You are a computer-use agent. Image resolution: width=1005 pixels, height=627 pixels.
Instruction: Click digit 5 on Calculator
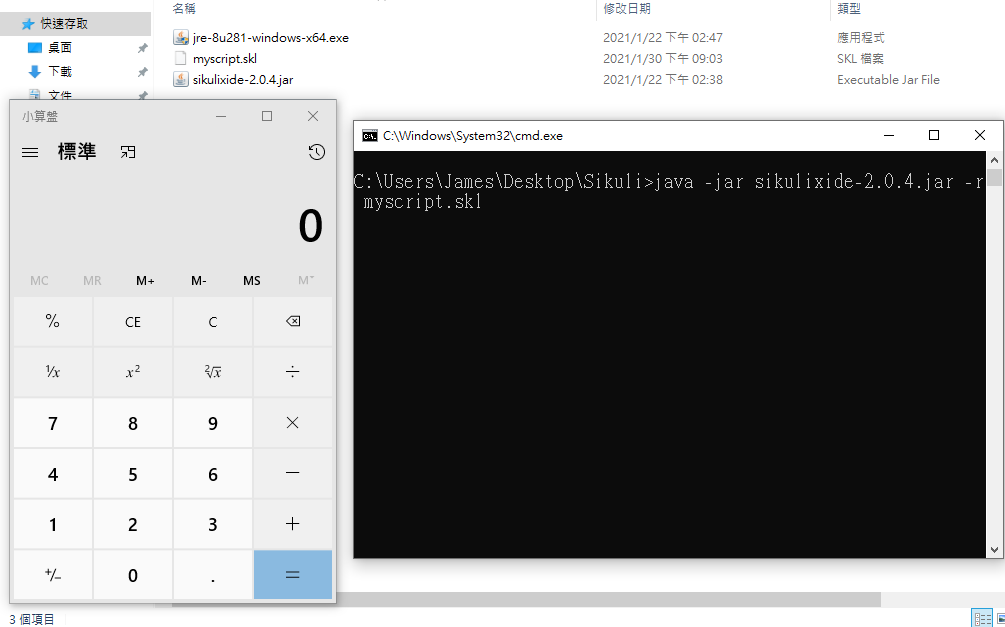click(133, 473)
